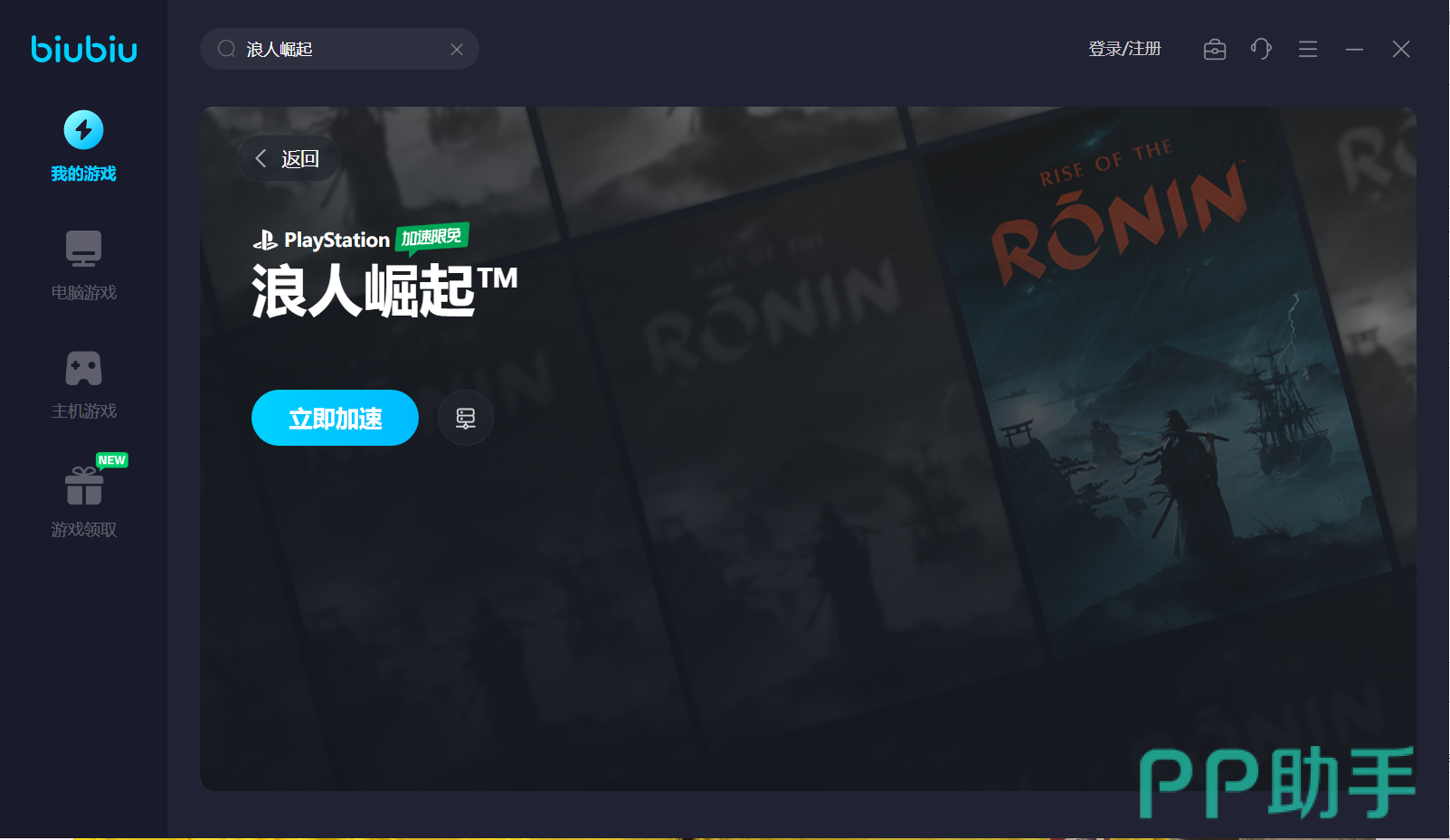Image resolution: width=1450 pixels, height=840 pixels.
Task: Start acceleration with 立即加速
Action: coord(335,418)
